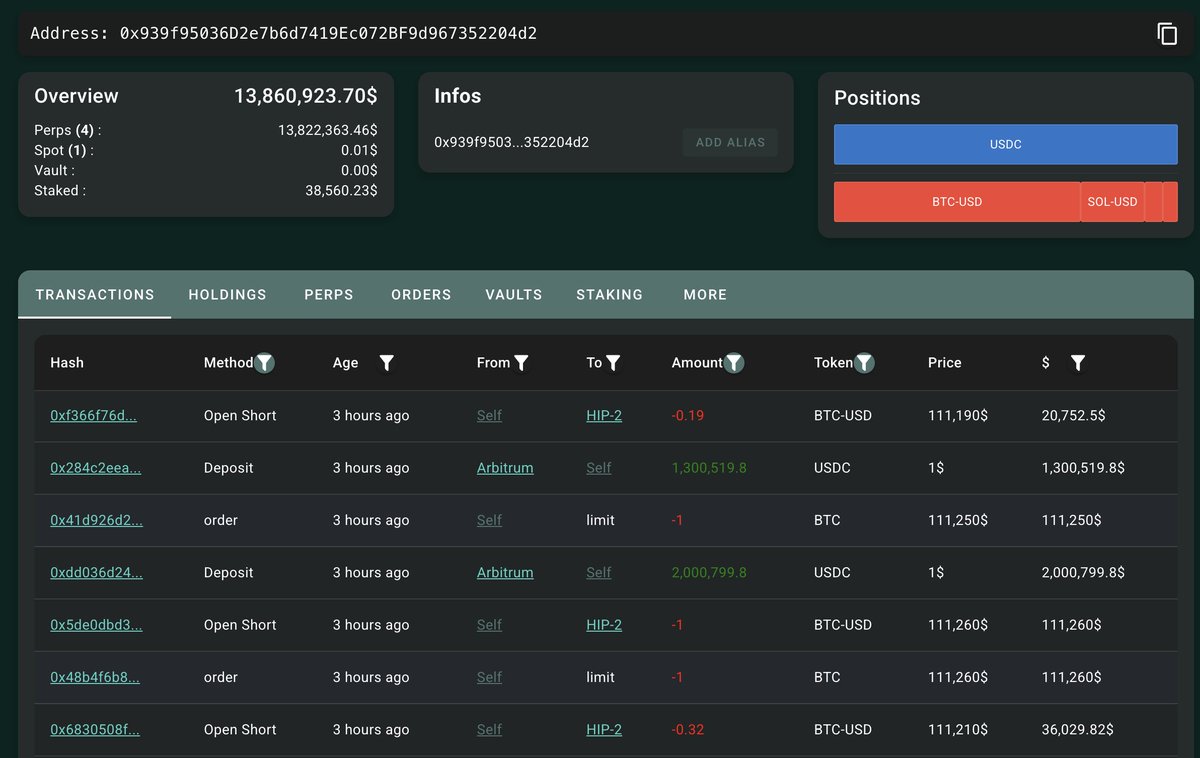Open HIP-2 link in the 0x5de0dbd3 row

point(604,625)
